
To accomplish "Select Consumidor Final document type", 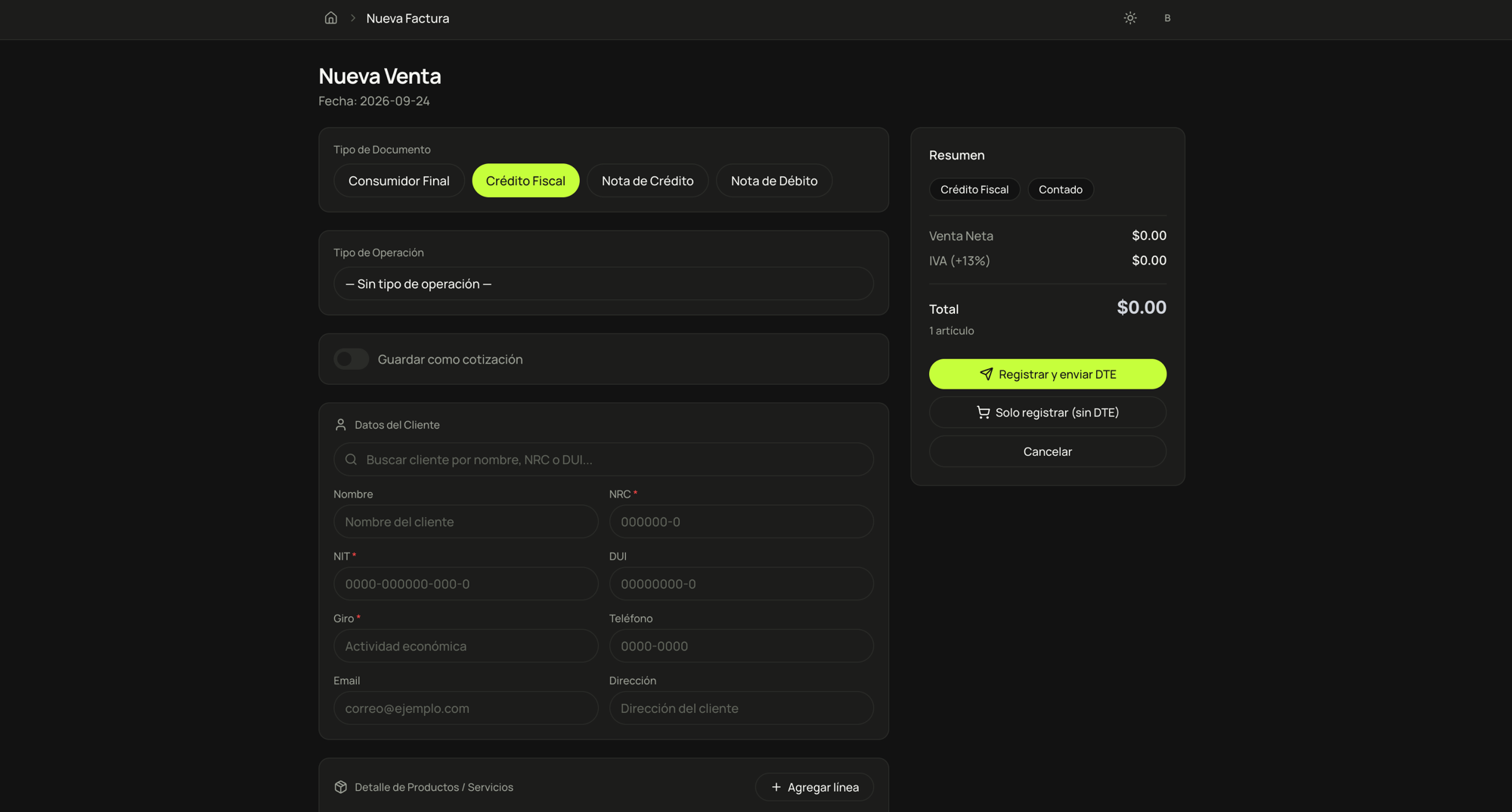I will point(398,181).
